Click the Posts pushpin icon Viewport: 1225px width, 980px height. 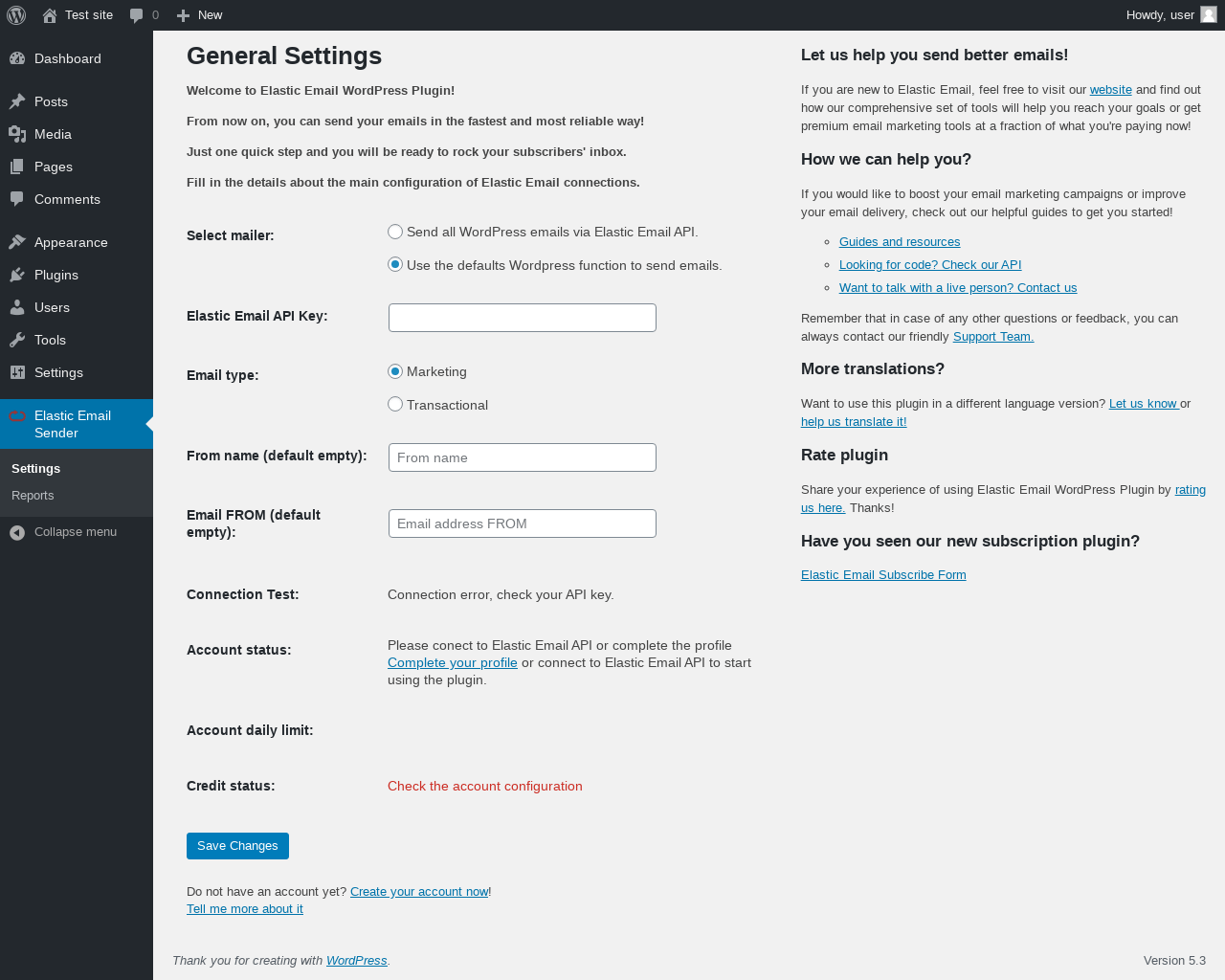[17, 101]
